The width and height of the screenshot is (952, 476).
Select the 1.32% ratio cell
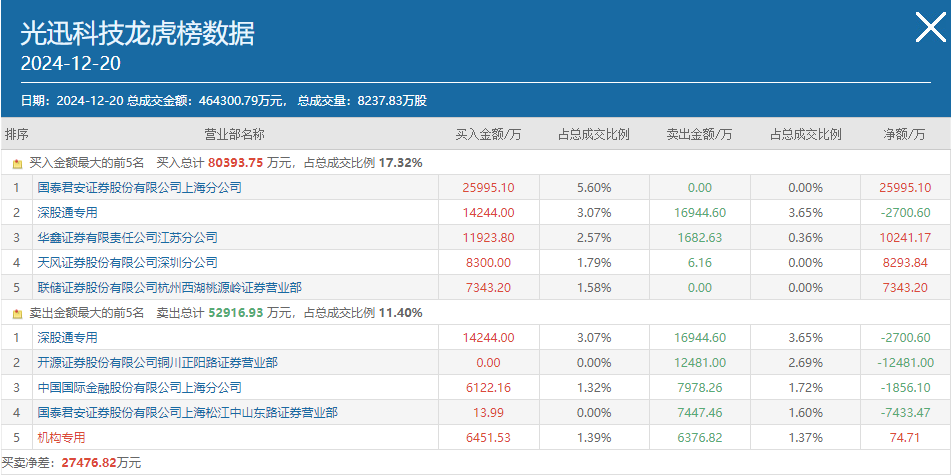click(594, 387)
